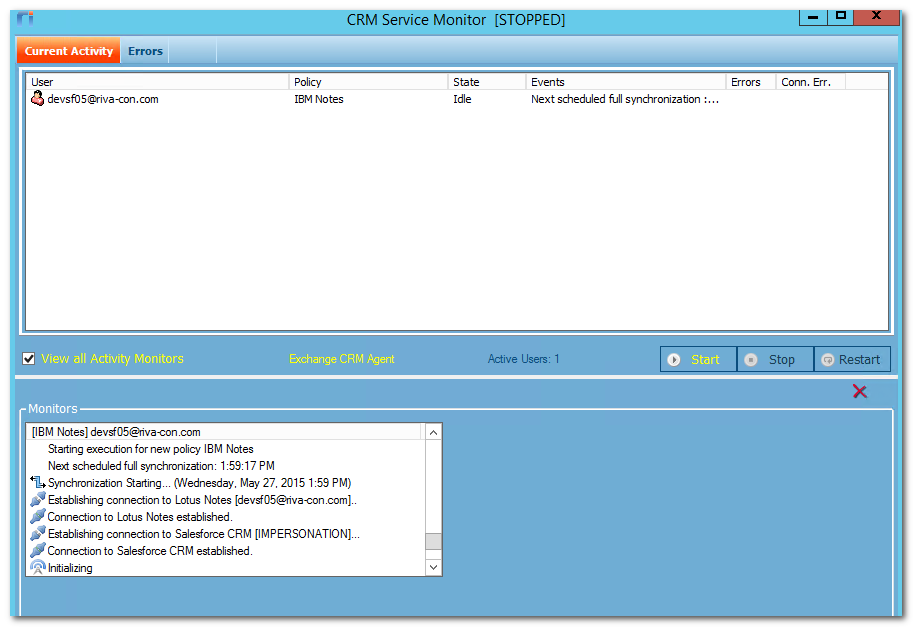Screen dimensions: 913x627
Task: Toggle View all Activity Monitors checkbox
Action: click(x=29, y=359)
